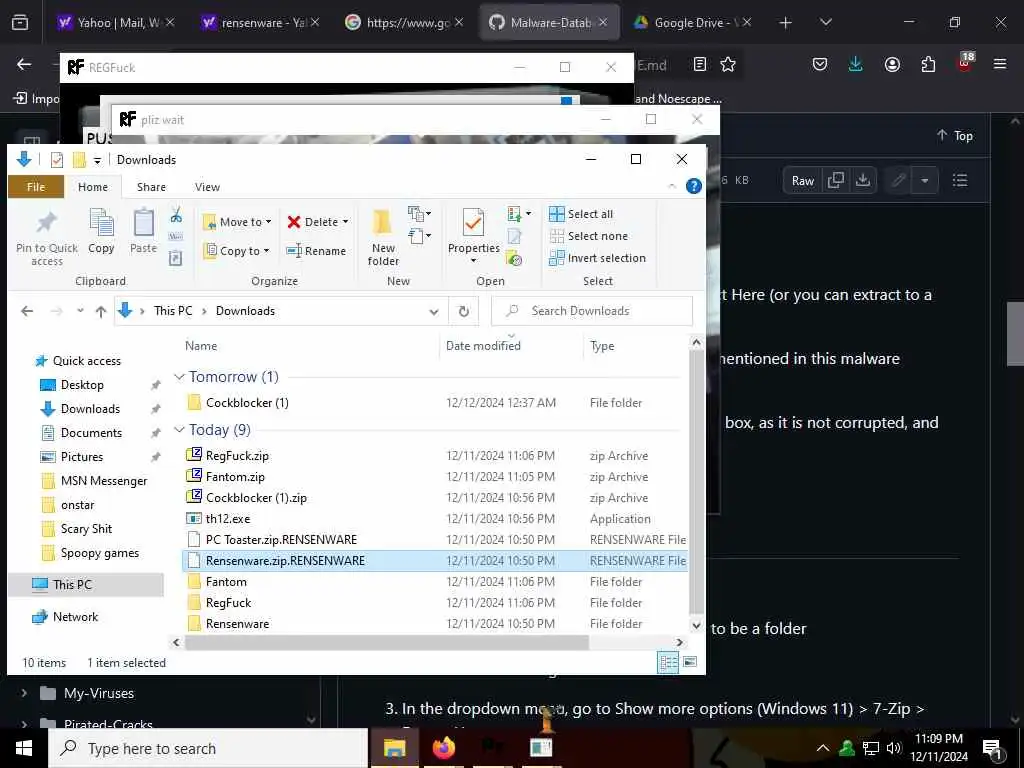Screen dimensions: 1024x768
Task: Click the Delete red X button
Action: click(x=312, y=222)
